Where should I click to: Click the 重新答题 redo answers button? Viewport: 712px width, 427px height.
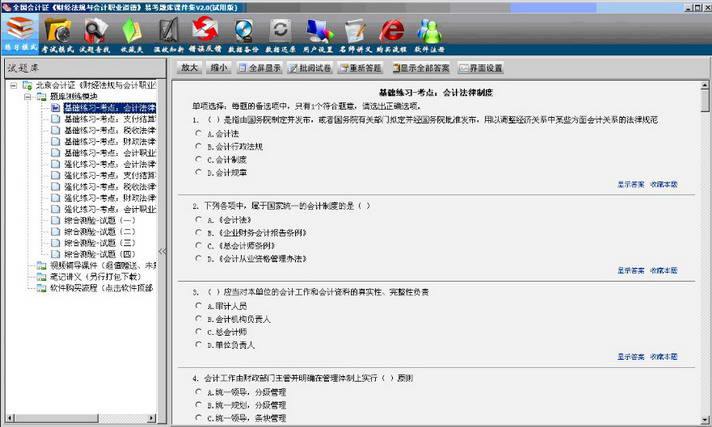[361, 68]
